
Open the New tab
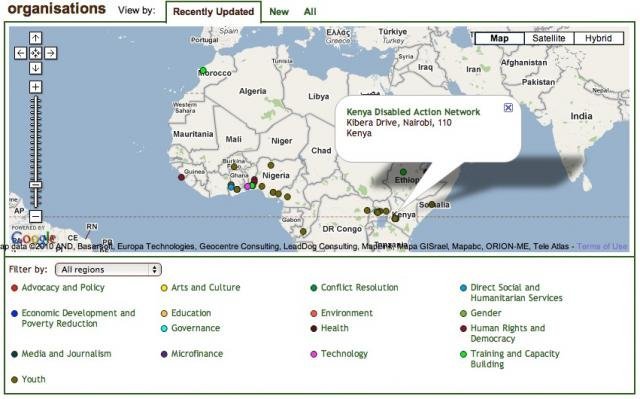pyautogui.click(x=279, y=12)
